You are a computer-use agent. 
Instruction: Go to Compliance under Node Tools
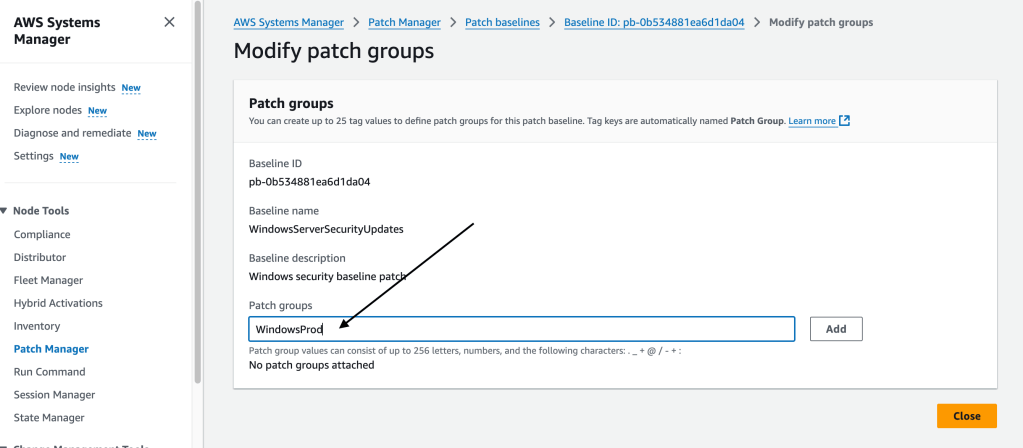(42, 235)
